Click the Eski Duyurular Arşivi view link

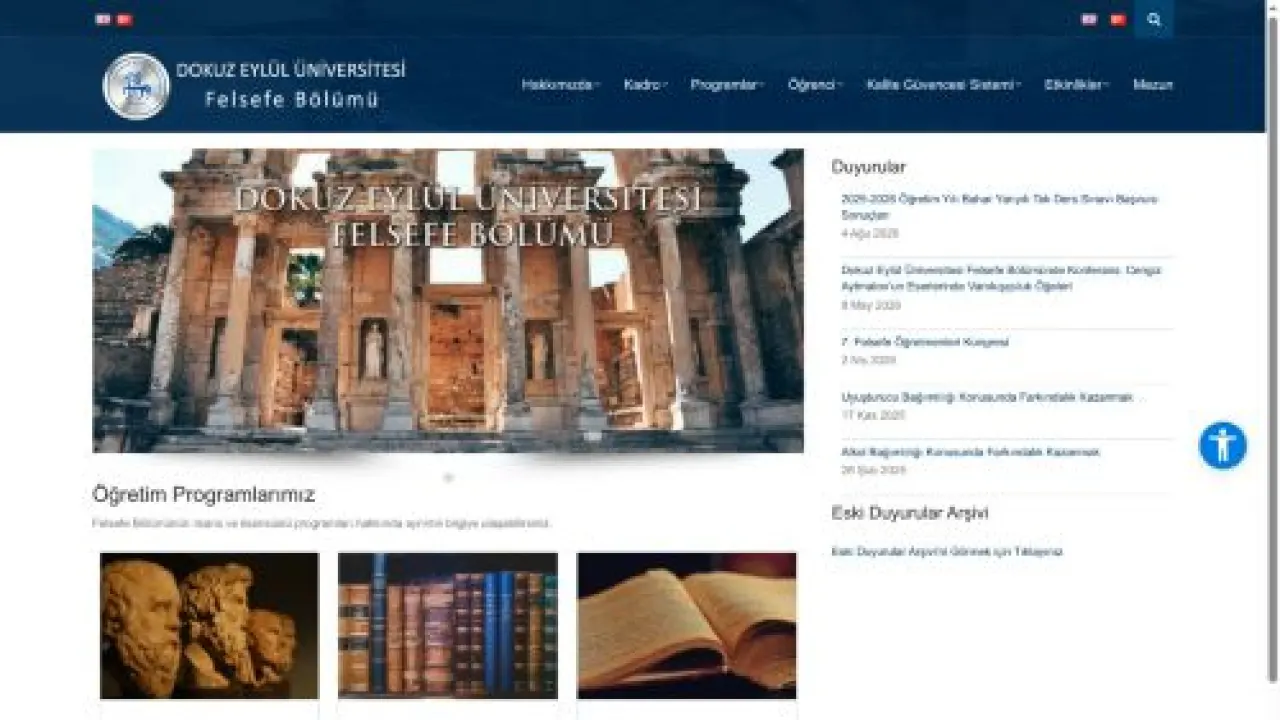click(947, 551)
